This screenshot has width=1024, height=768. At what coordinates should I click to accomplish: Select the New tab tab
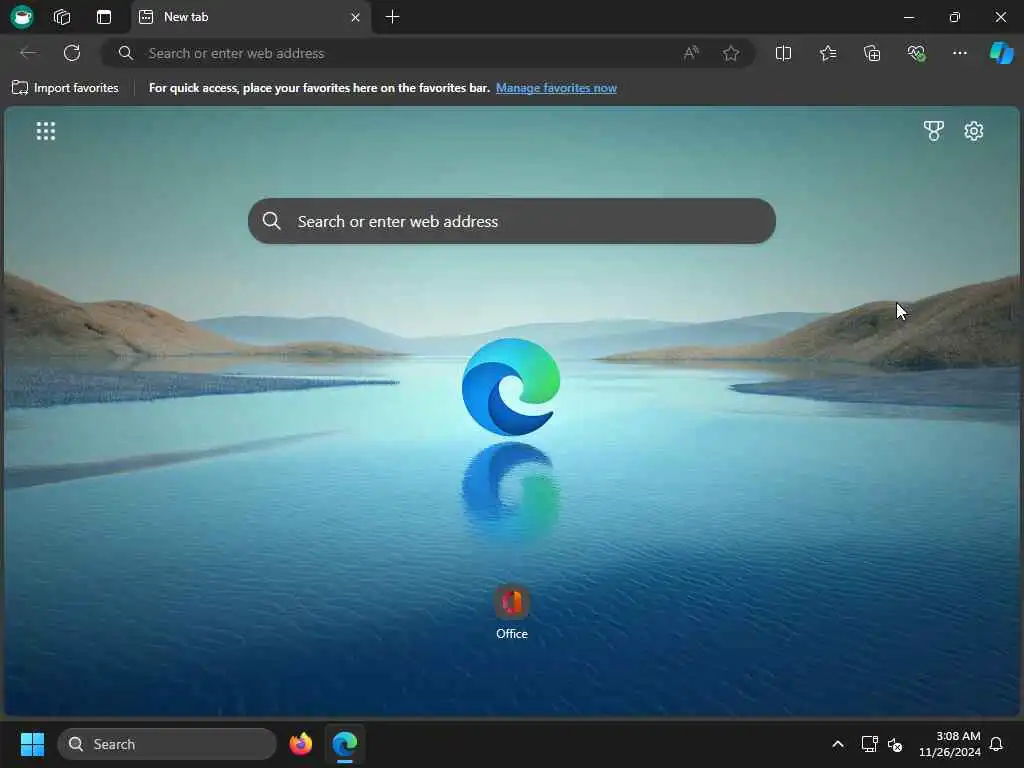(x=251, y=17)
